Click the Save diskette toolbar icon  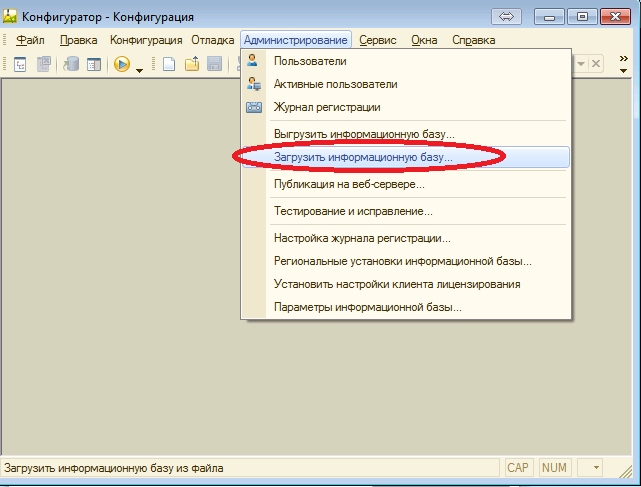pyautogui.click(x=214, y=64)
